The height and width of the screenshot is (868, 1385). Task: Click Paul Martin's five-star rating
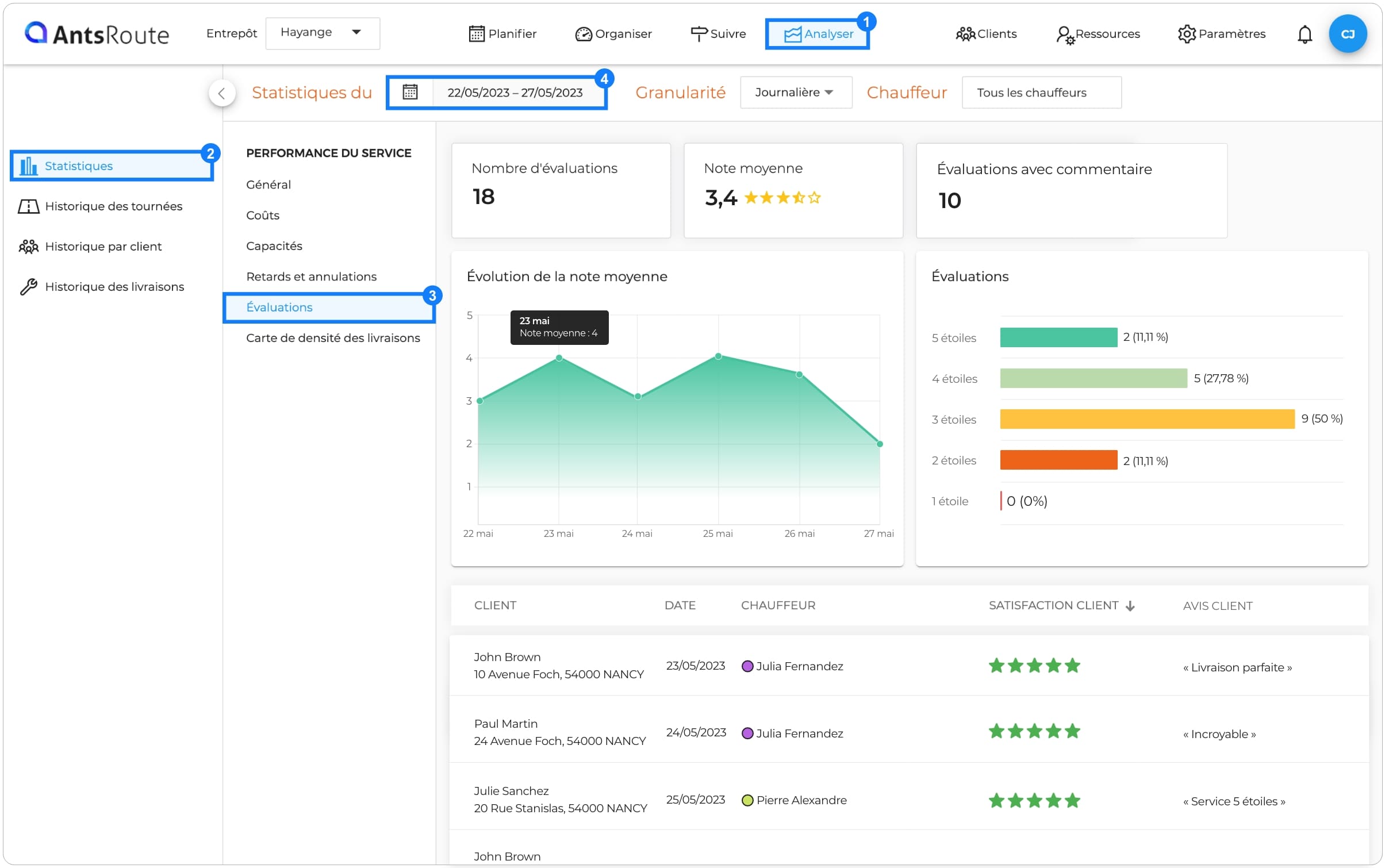[x=1034, y=731]
